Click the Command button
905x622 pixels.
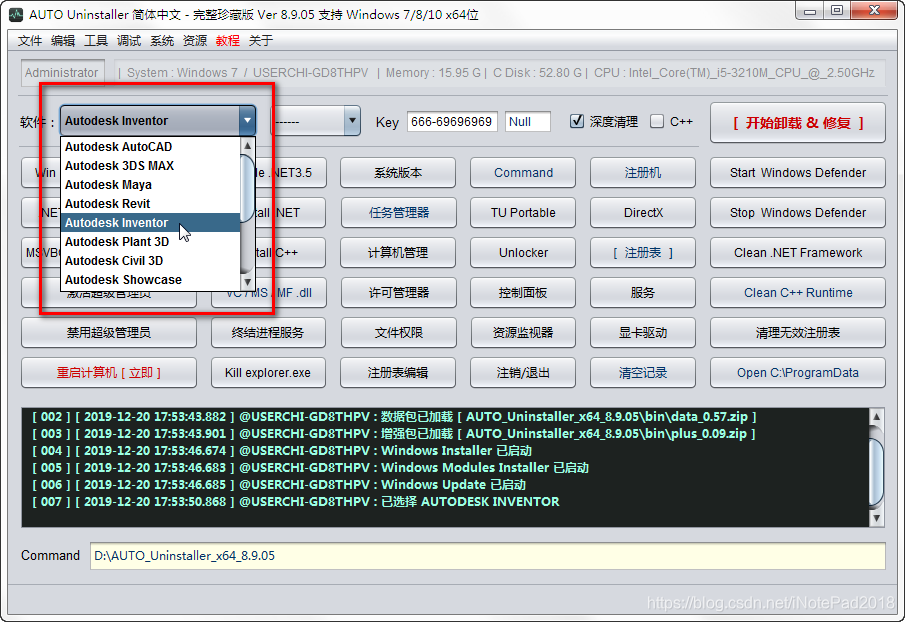point(523,173)
